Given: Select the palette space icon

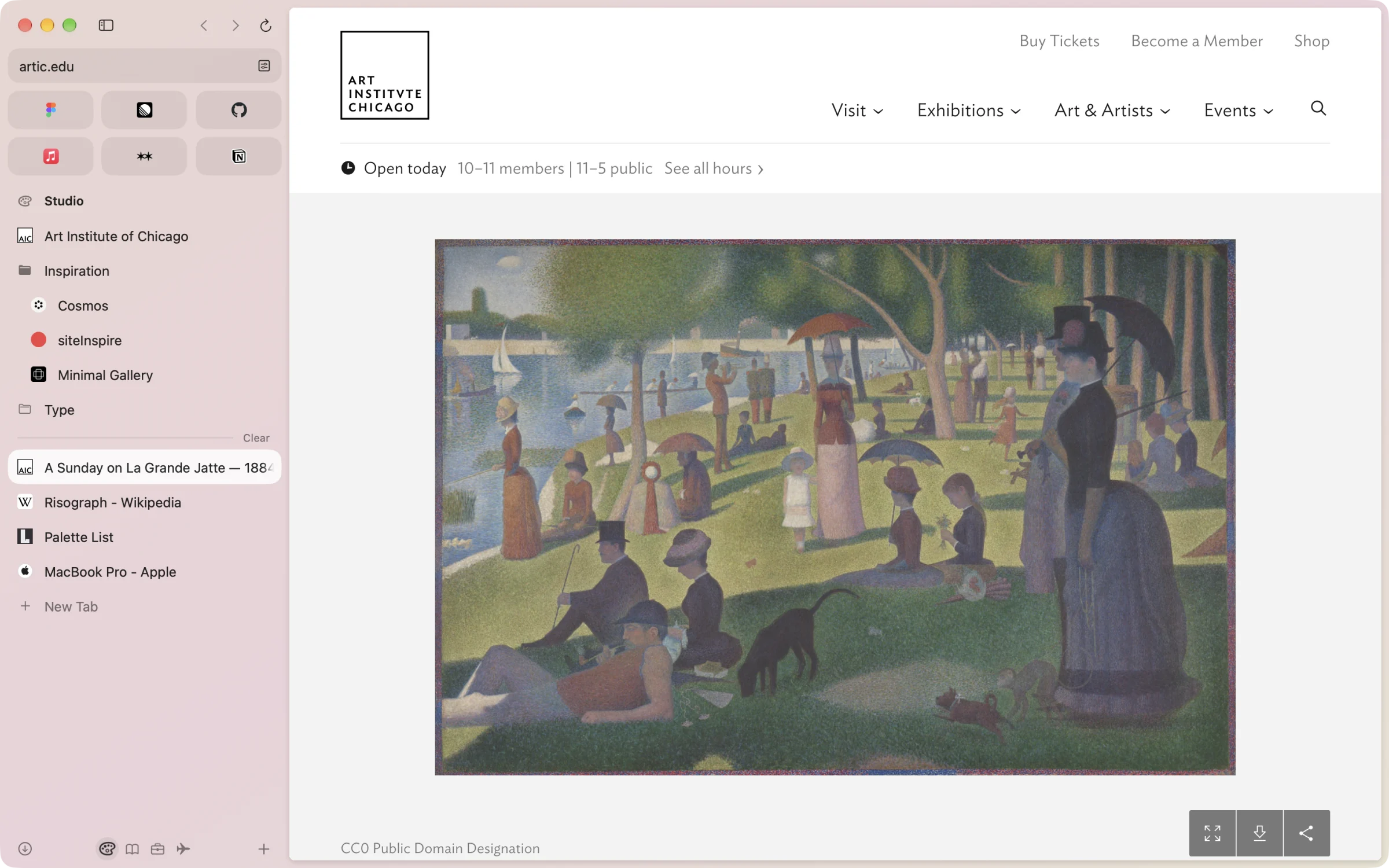Looking at the screenshot, I should (x=107, y=849).
